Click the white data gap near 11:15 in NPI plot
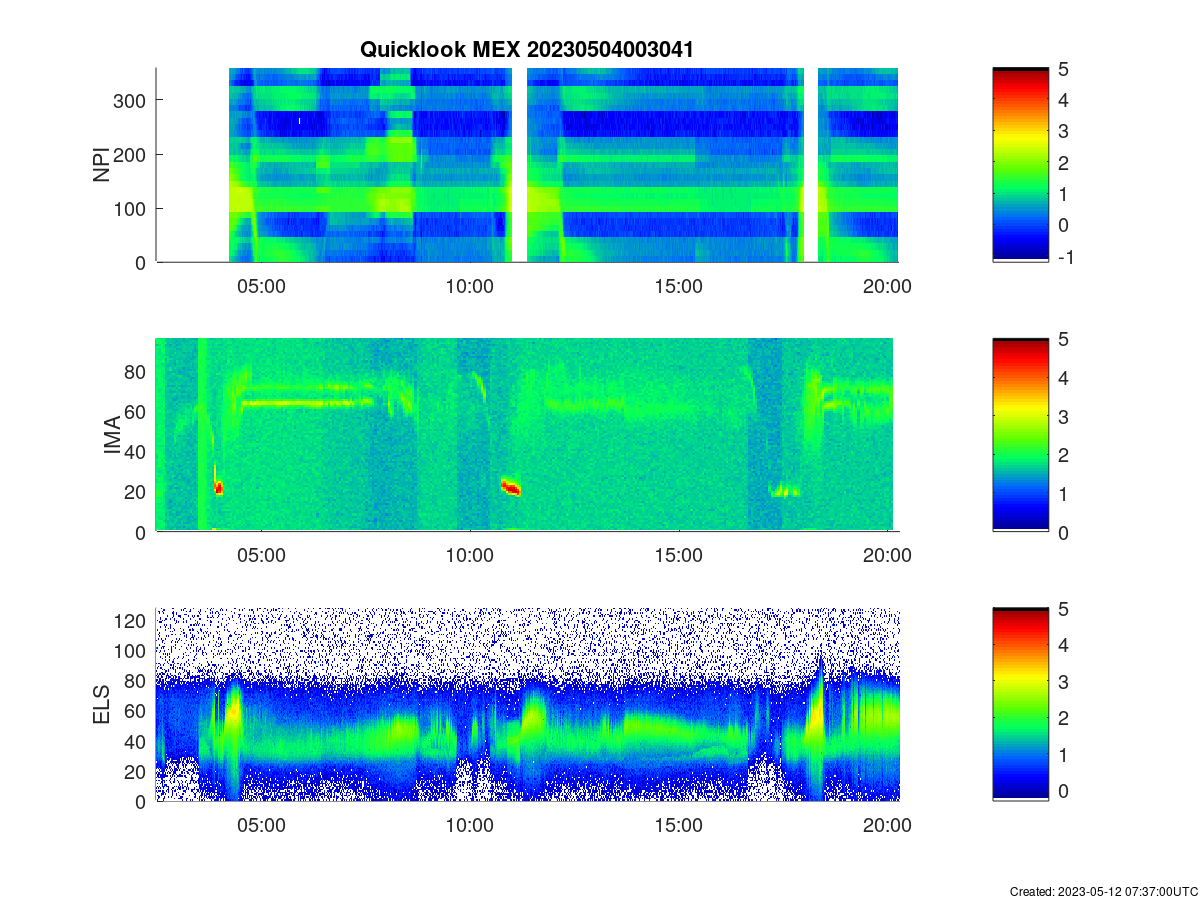 (x=519, y=165)
